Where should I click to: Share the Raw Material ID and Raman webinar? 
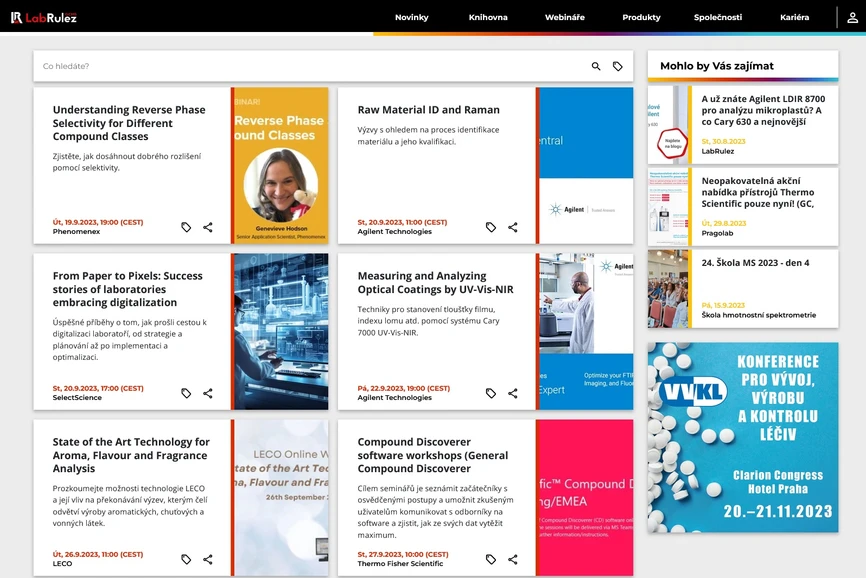513,227
